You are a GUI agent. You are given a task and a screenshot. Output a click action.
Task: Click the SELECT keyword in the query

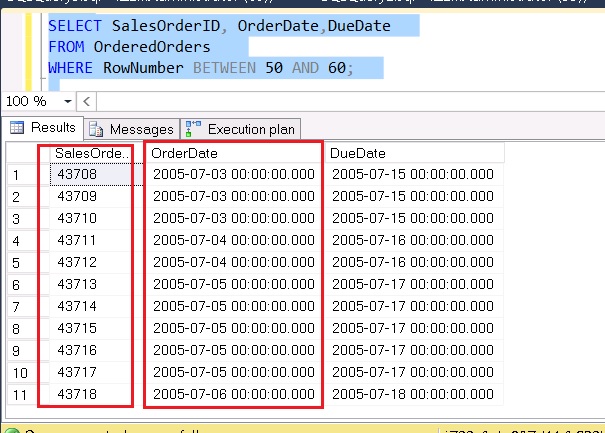[74, 26]
